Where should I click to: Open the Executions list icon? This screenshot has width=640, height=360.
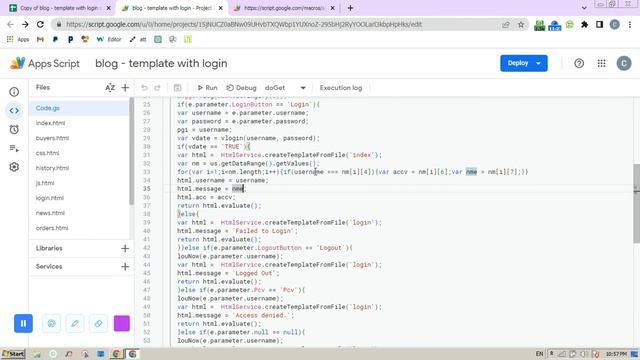pos(14,148)
